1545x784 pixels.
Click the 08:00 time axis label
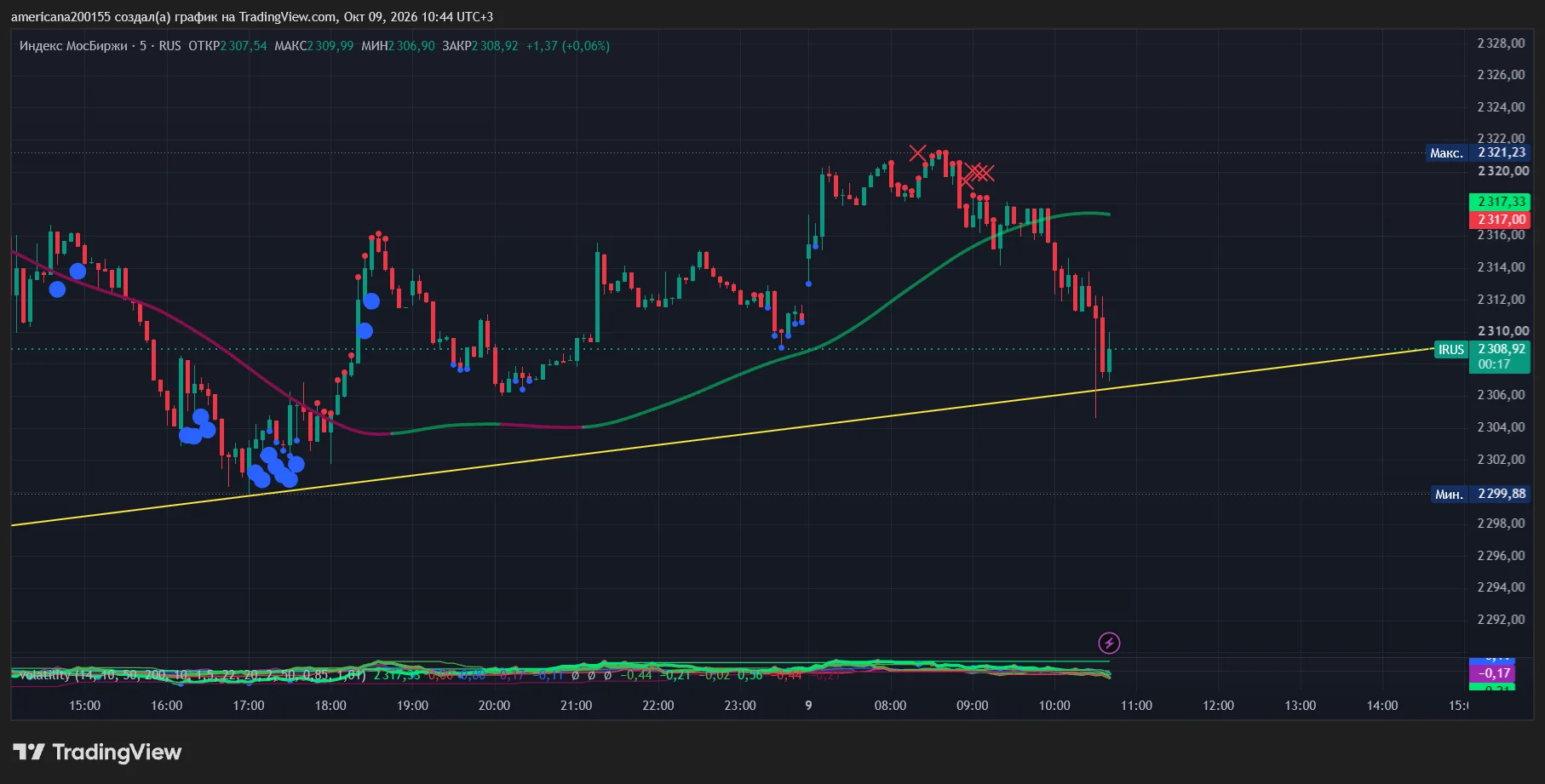[x=890, y=706]
